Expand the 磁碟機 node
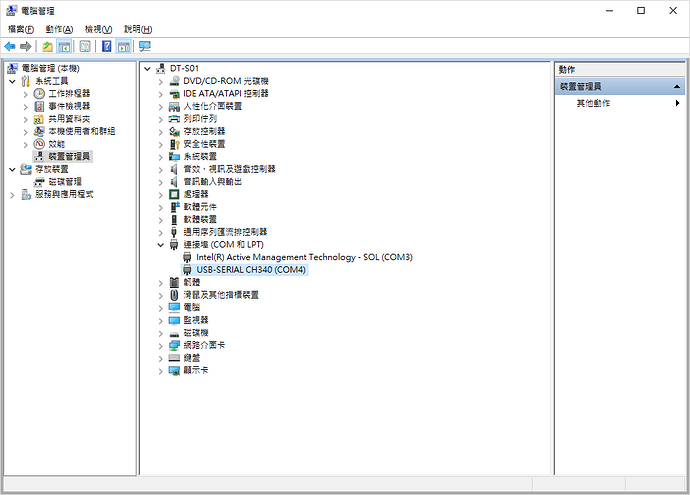 pos(161,333)
